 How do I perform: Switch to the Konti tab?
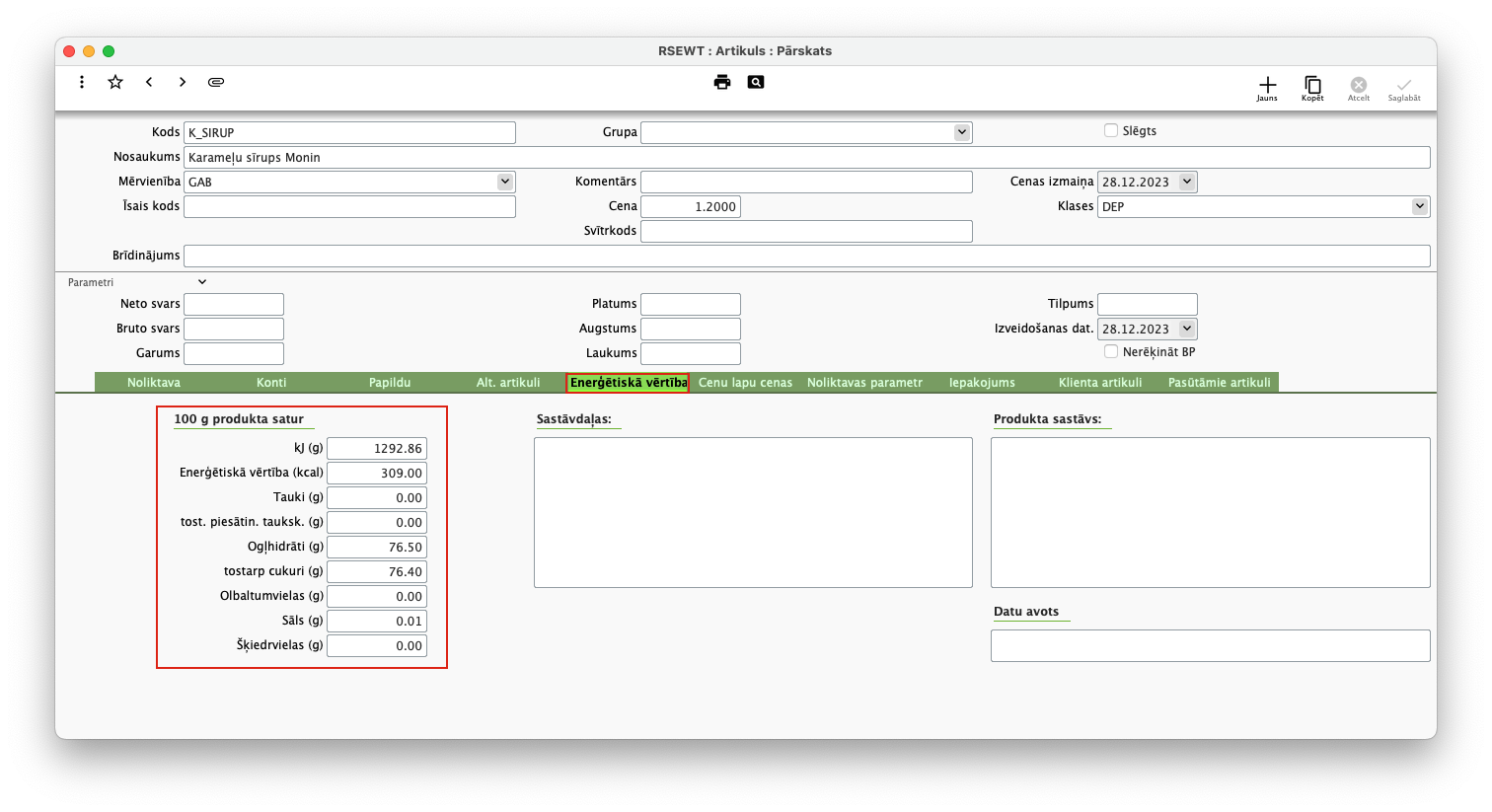click(x=271, y=383)
